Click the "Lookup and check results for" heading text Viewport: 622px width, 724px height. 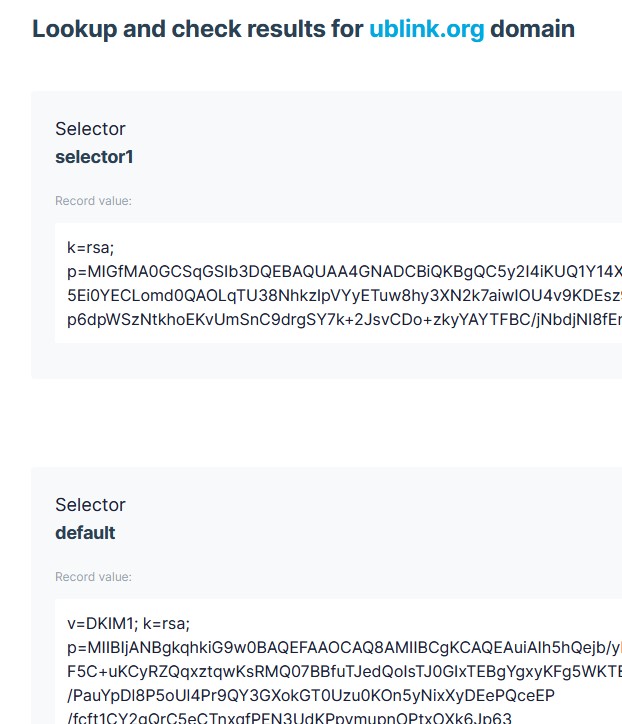click(198, 29)
